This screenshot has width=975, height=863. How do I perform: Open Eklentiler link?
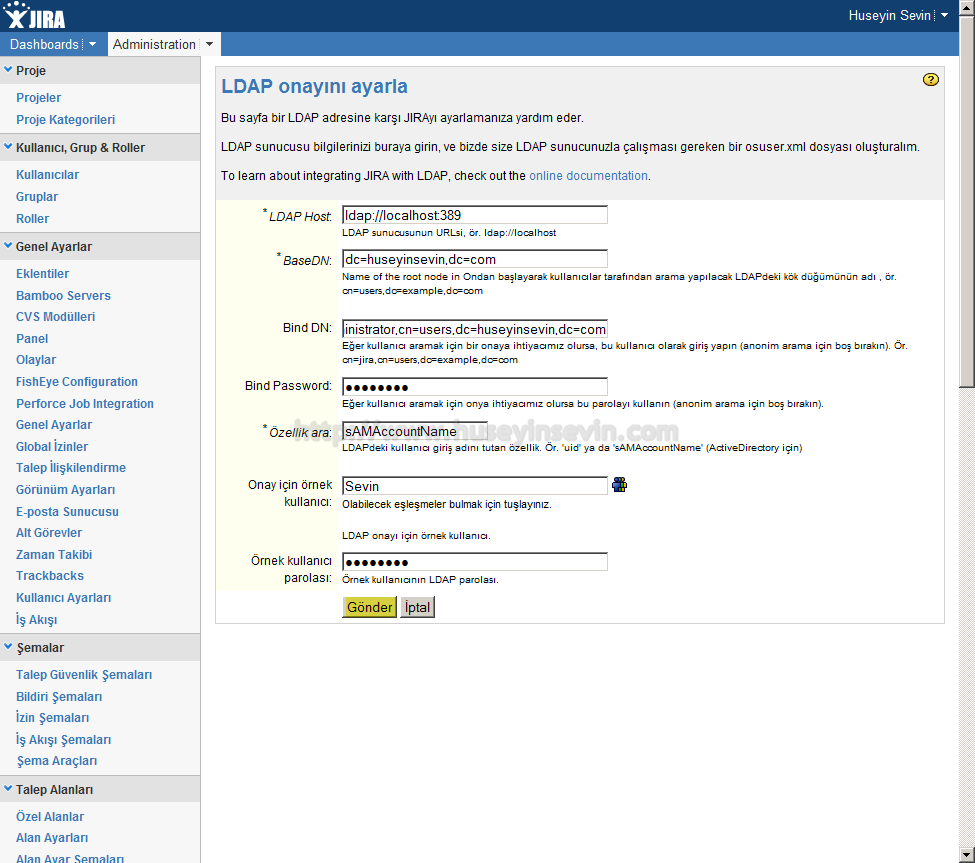(42, 274)
